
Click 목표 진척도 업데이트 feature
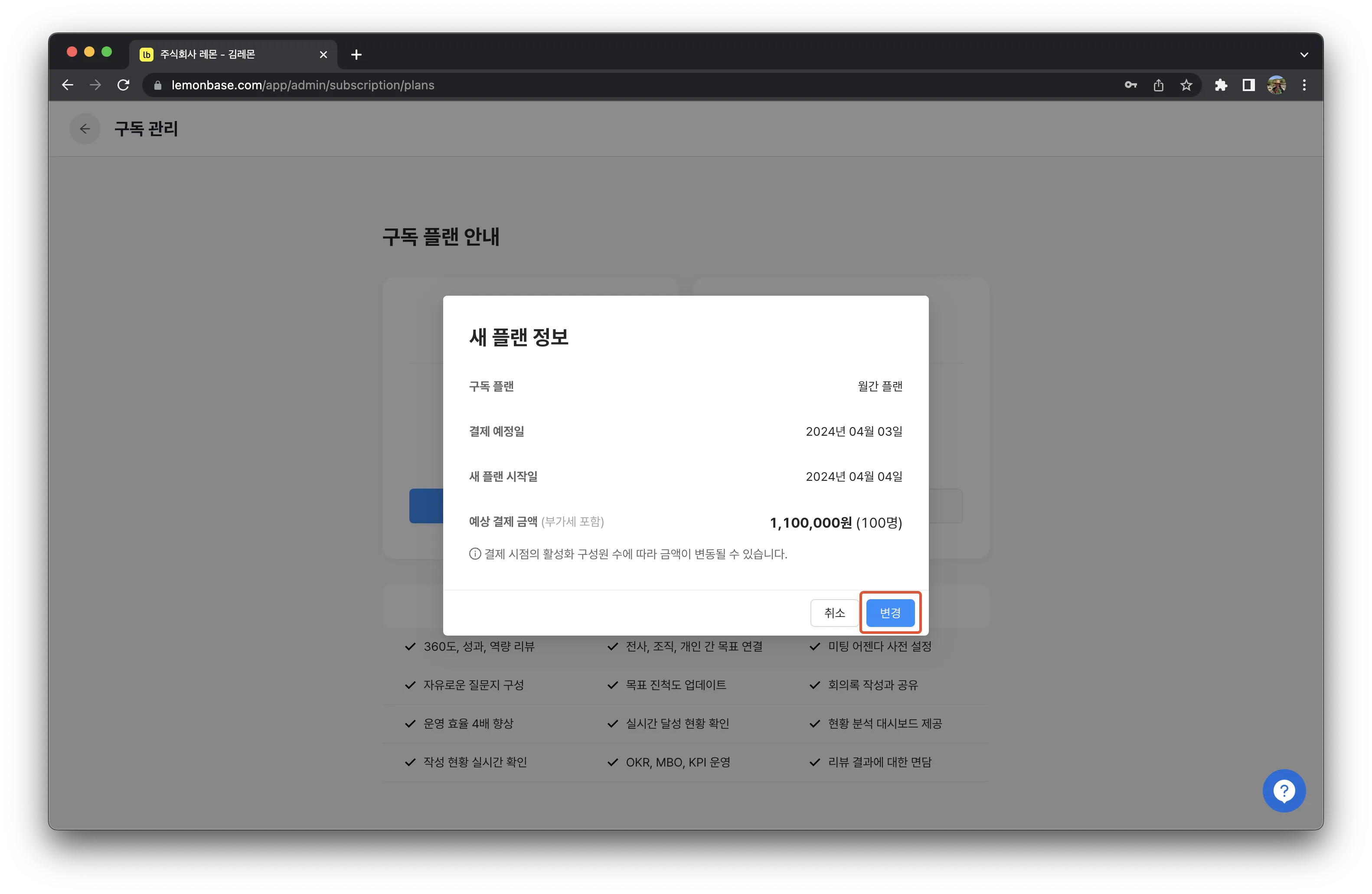[676, 685]
